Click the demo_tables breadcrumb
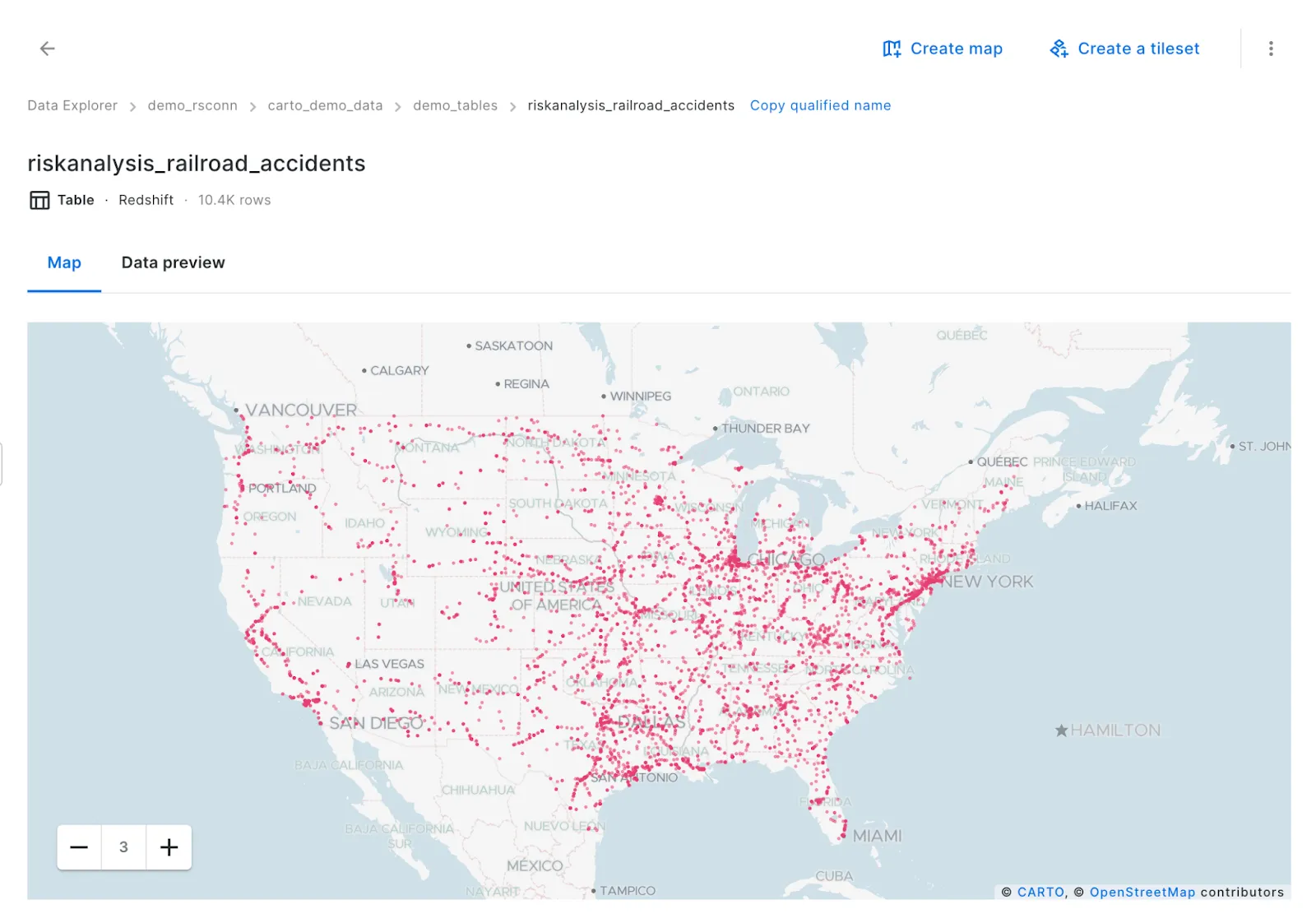Viewport: 1316px width, 923px height. point(455,105)
